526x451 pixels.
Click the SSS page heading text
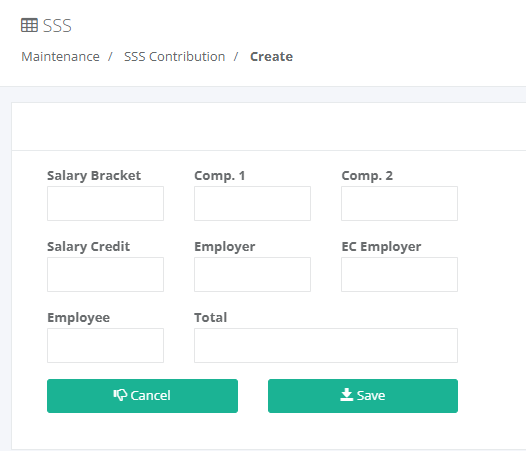click(57, 26)
